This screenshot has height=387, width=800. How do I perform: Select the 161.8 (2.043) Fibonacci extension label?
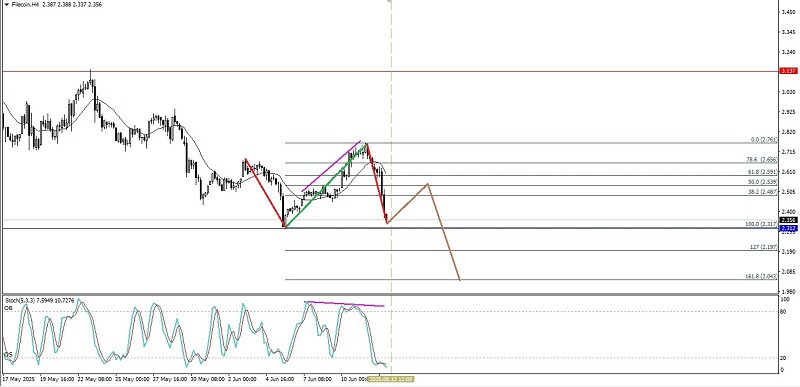coord(762,276)
